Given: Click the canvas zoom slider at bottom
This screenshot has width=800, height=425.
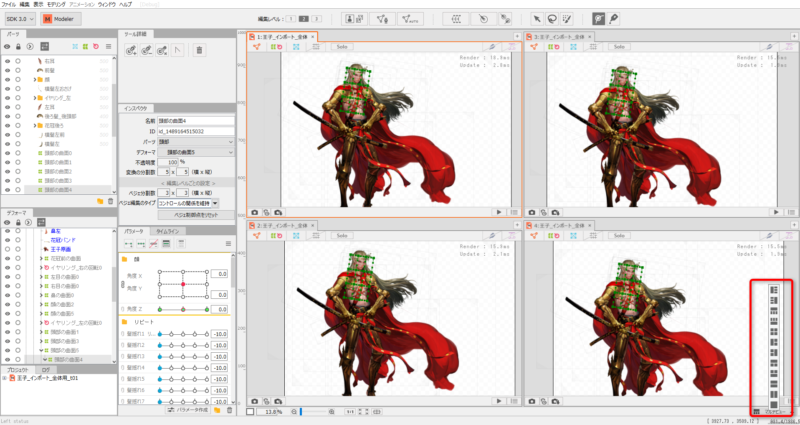Looking at the screenshot, I should pyautogui.click(x=314, y=412).
